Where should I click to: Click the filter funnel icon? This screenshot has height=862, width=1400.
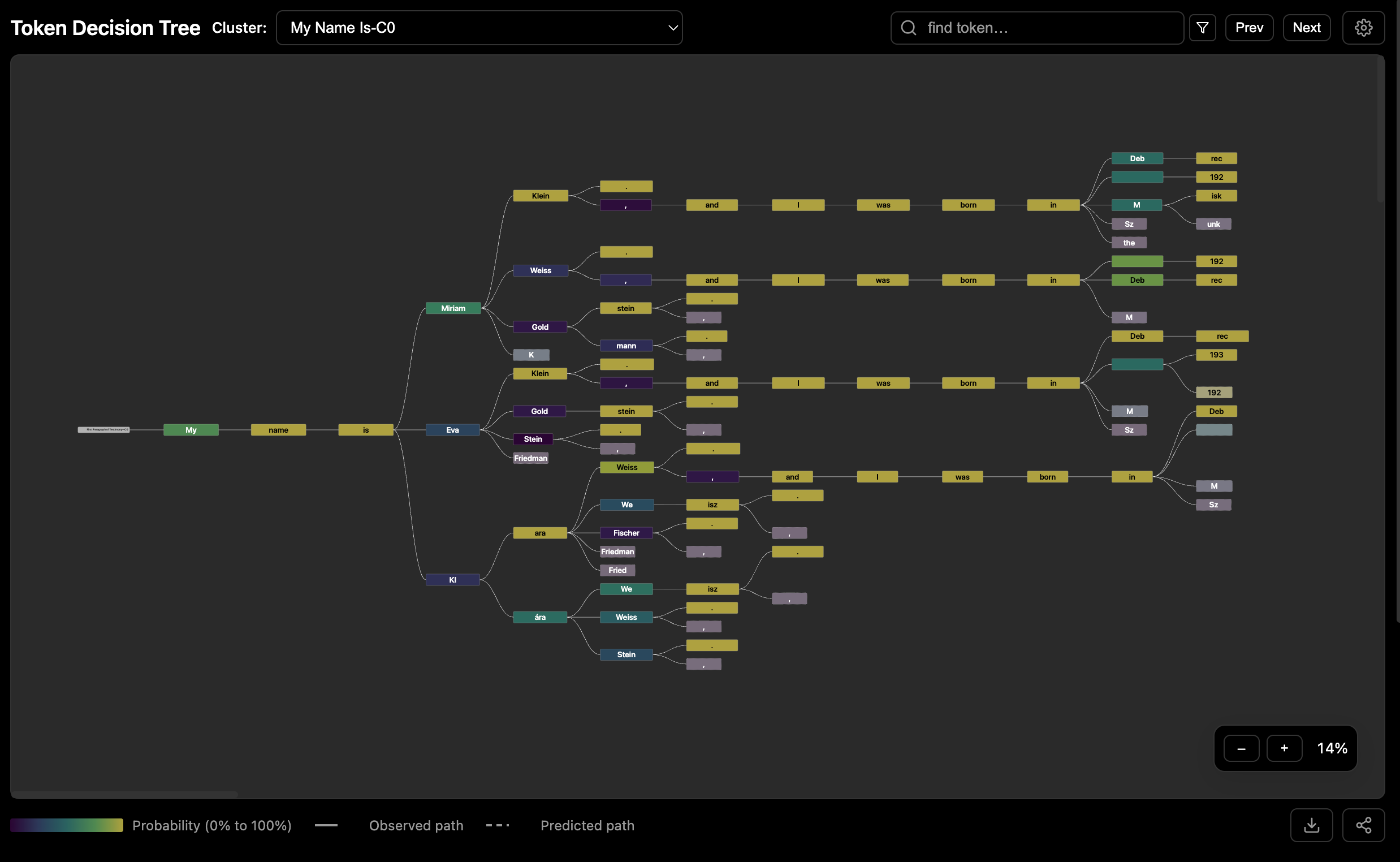pos(1202,28)
